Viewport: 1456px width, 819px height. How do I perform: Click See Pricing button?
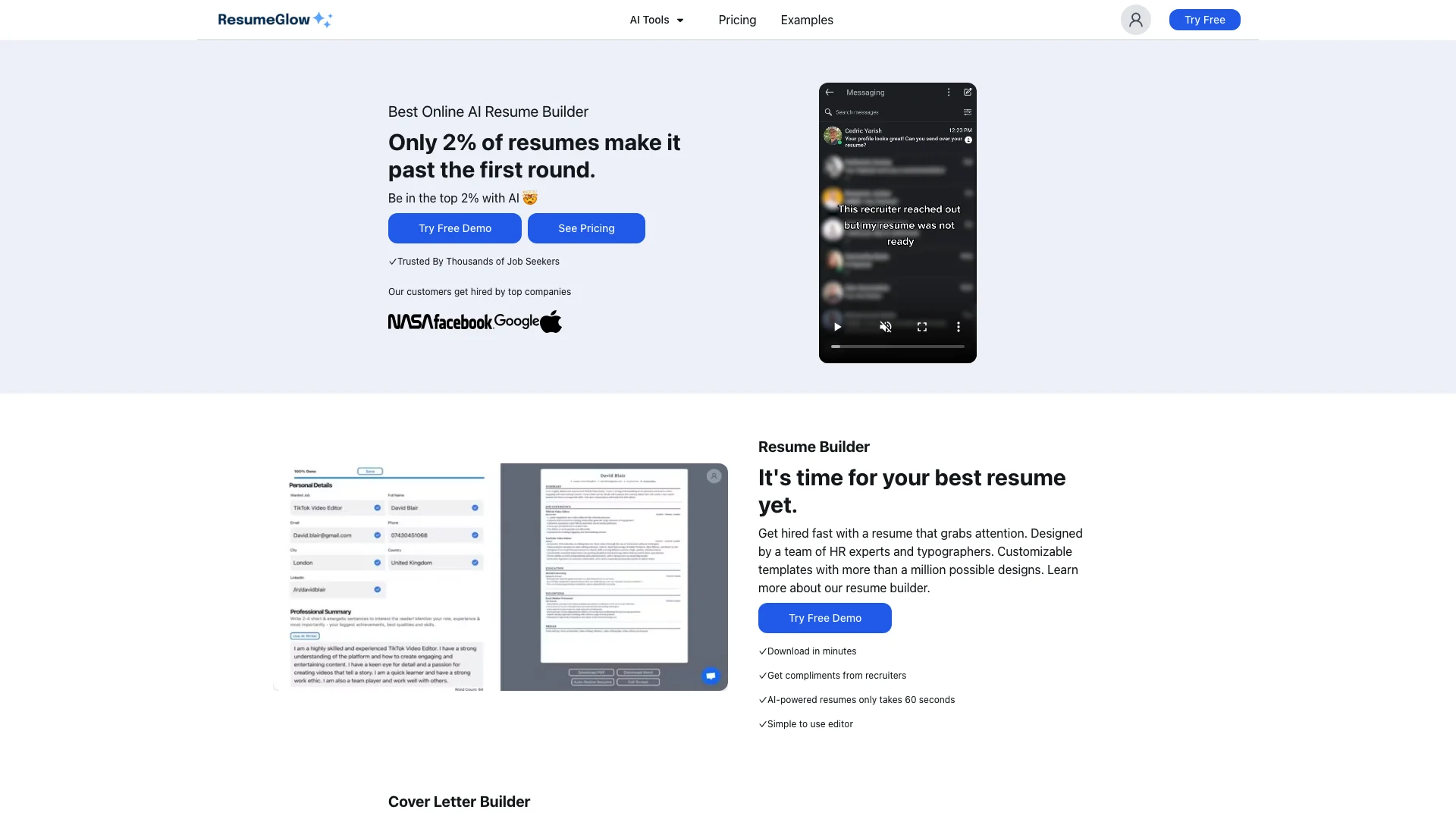586,228
